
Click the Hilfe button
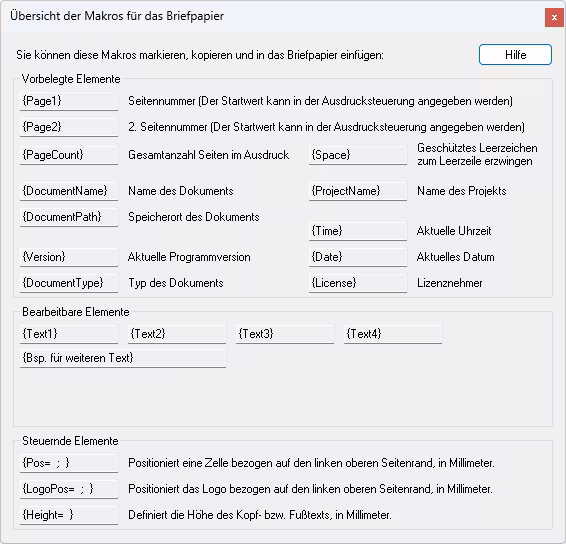tap(515, 55)
